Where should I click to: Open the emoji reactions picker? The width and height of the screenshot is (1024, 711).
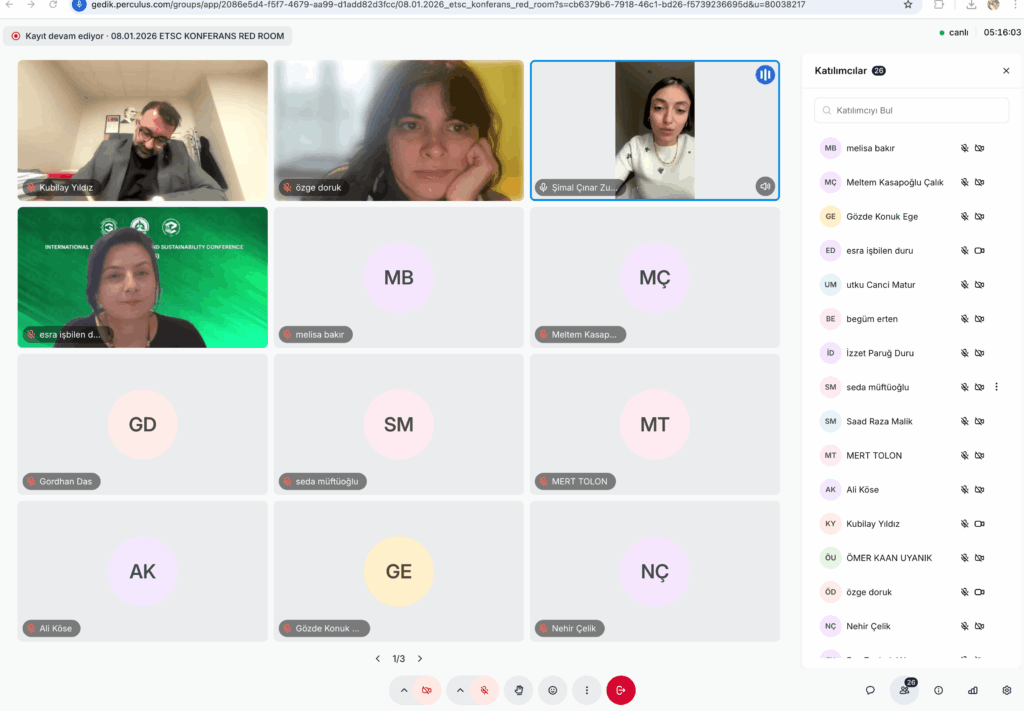tap(552, 690)
